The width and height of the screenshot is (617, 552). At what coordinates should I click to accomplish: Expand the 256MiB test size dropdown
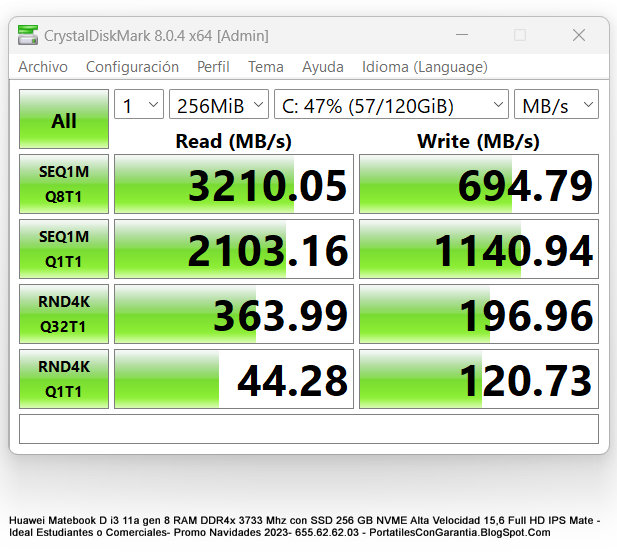[219, 104]
